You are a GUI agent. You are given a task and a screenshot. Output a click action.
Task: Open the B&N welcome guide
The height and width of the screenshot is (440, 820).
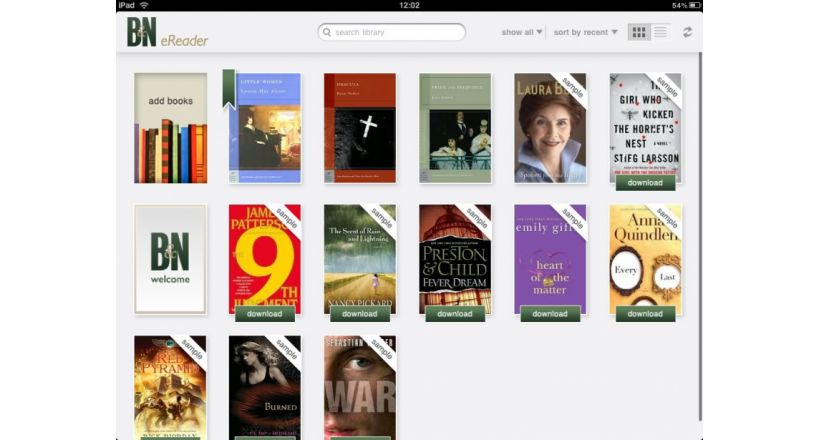click(170, 260)
